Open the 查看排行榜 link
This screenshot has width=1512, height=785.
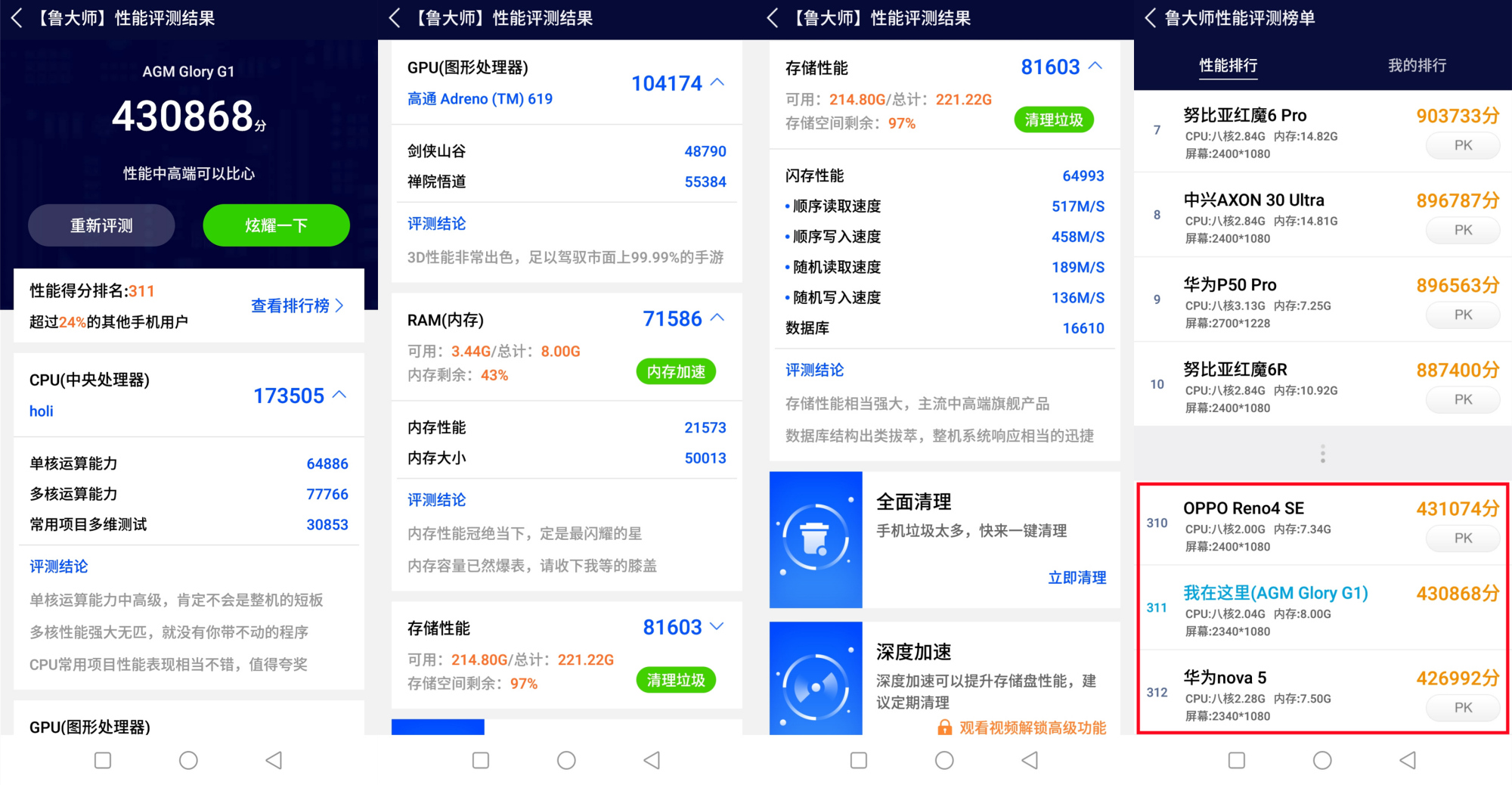(298, 306)
